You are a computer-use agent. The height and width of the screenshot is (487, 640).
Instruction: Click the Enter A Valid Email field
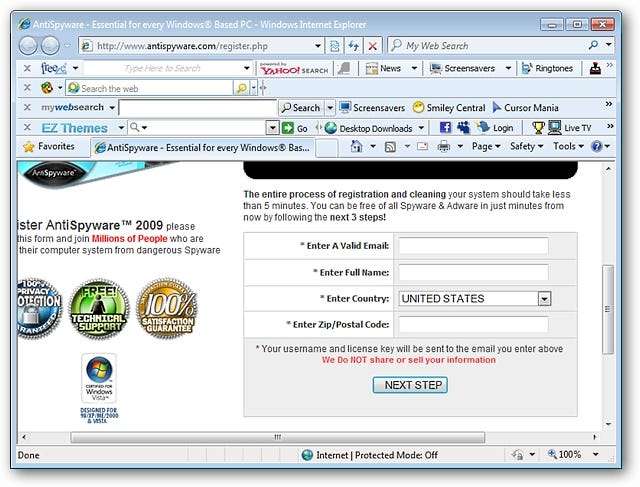pos(473,246)
